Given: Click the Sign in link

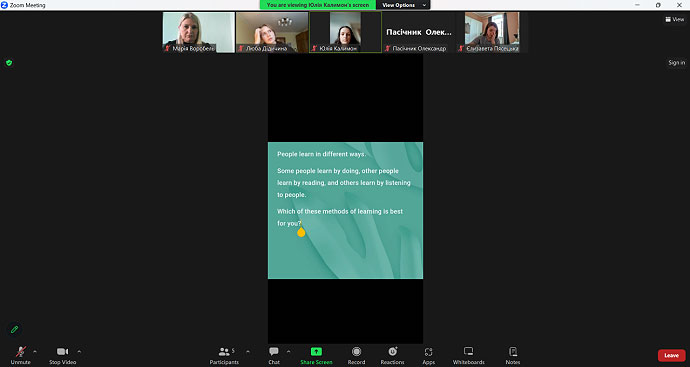Looking at the screenshot, I should tap(676, 62).
